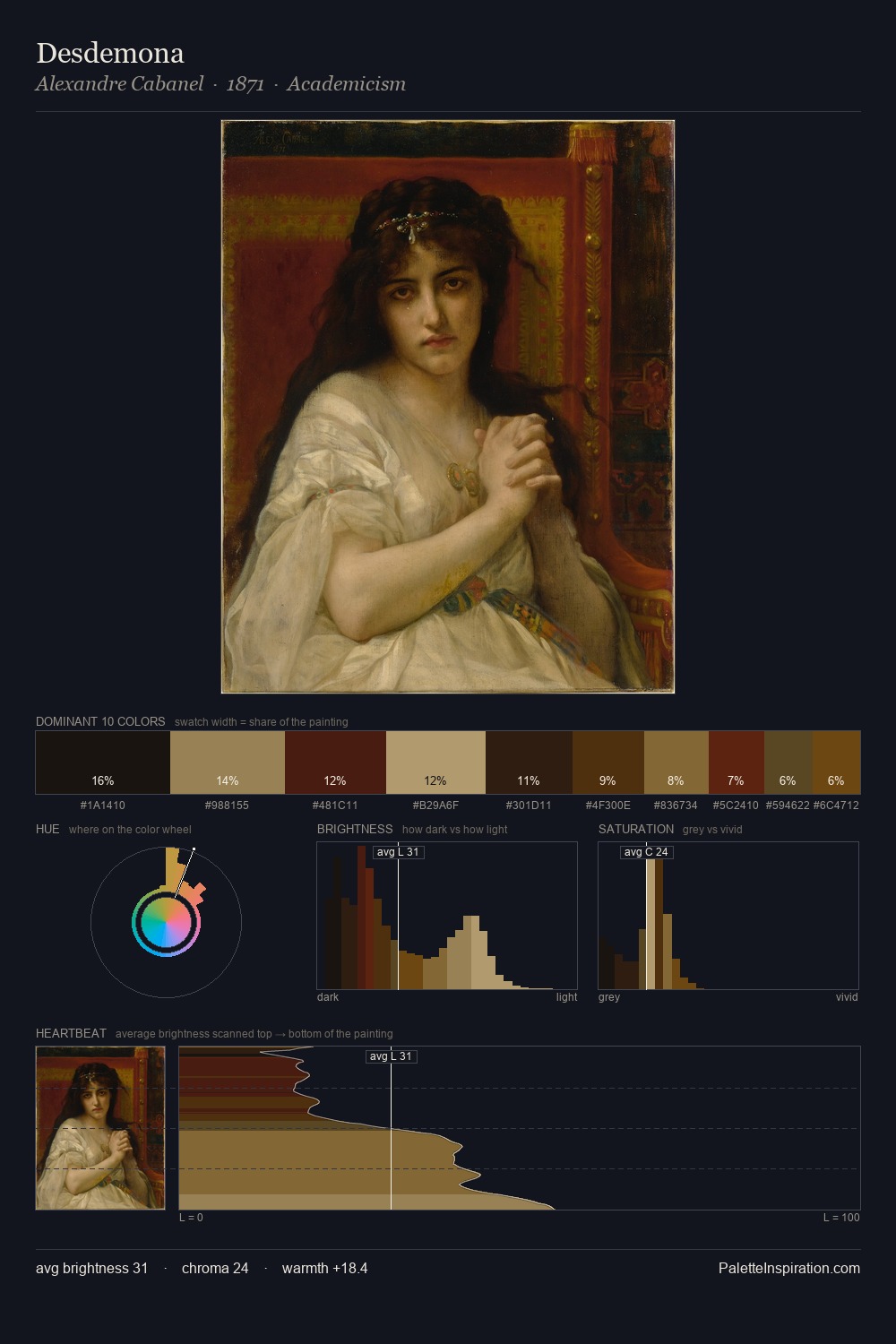Click the 'avg brightness 31' footer stat
896x1344 pixels.
point(92,1268)
